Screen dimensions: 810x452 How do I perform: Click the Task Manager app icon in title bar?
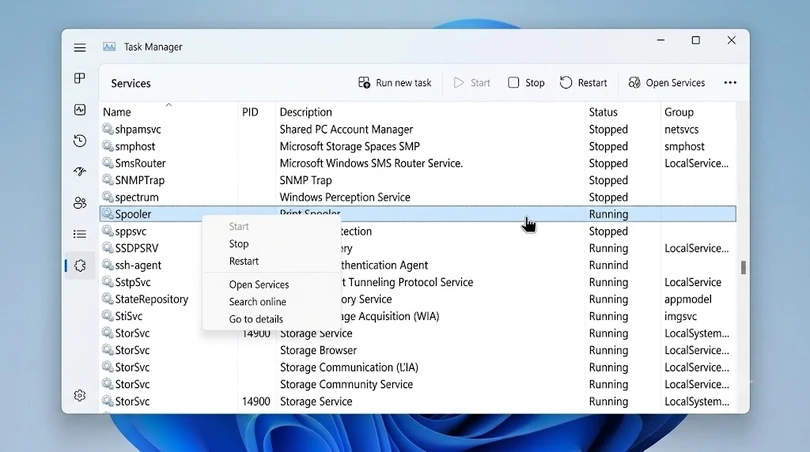click(x=109, y=47)
